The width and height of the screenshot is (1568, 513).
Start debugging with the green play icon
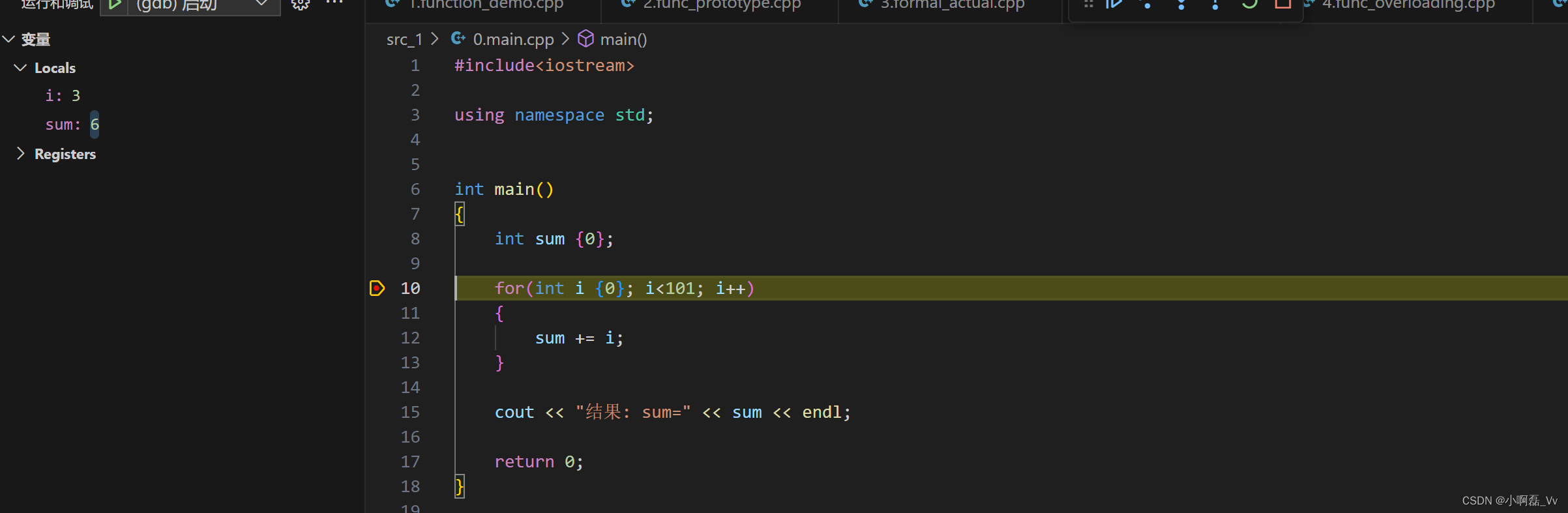(x=114, y=5)
